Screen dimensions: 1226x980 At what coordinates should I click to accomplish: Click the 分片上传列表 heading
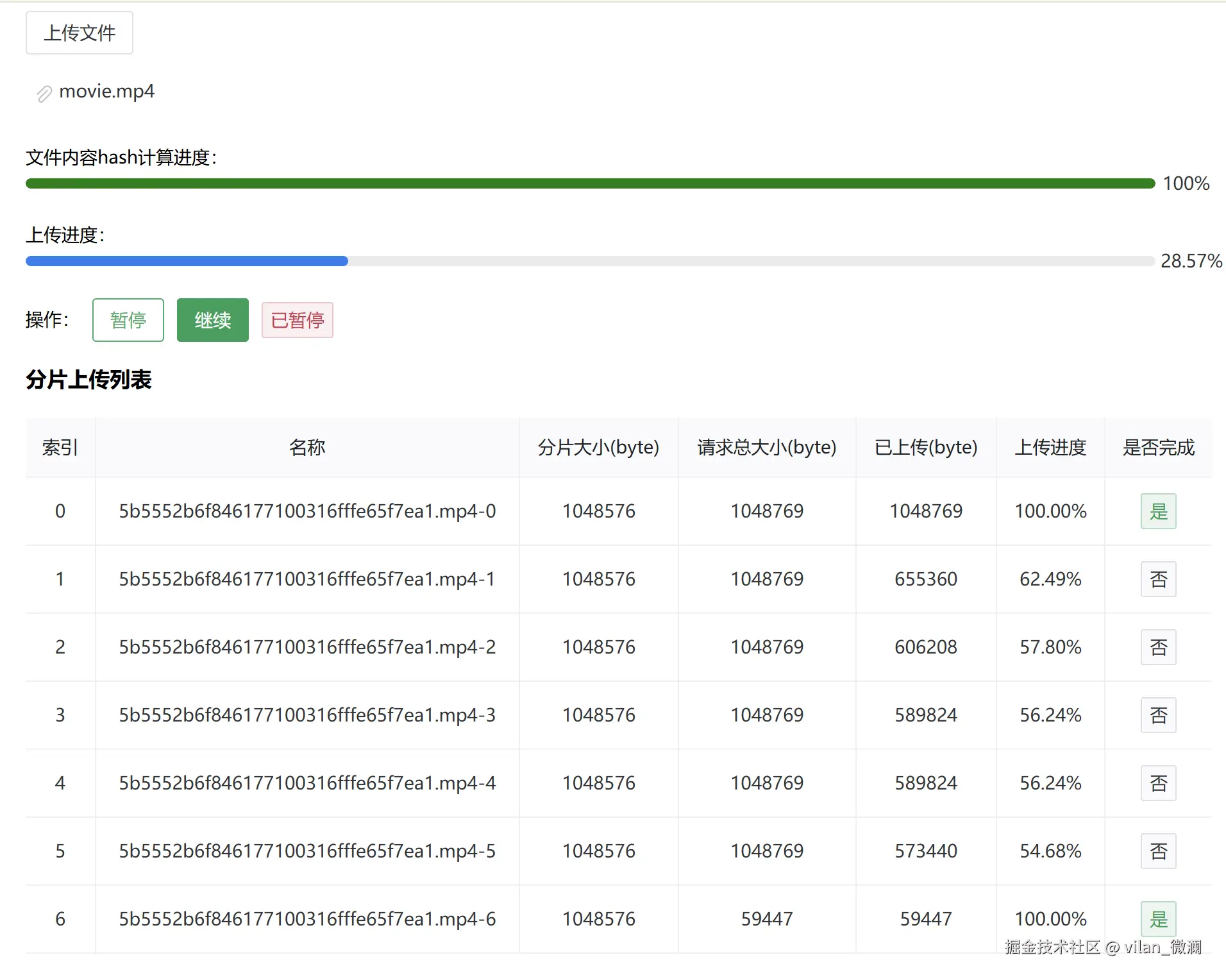[x=88, y=380]
